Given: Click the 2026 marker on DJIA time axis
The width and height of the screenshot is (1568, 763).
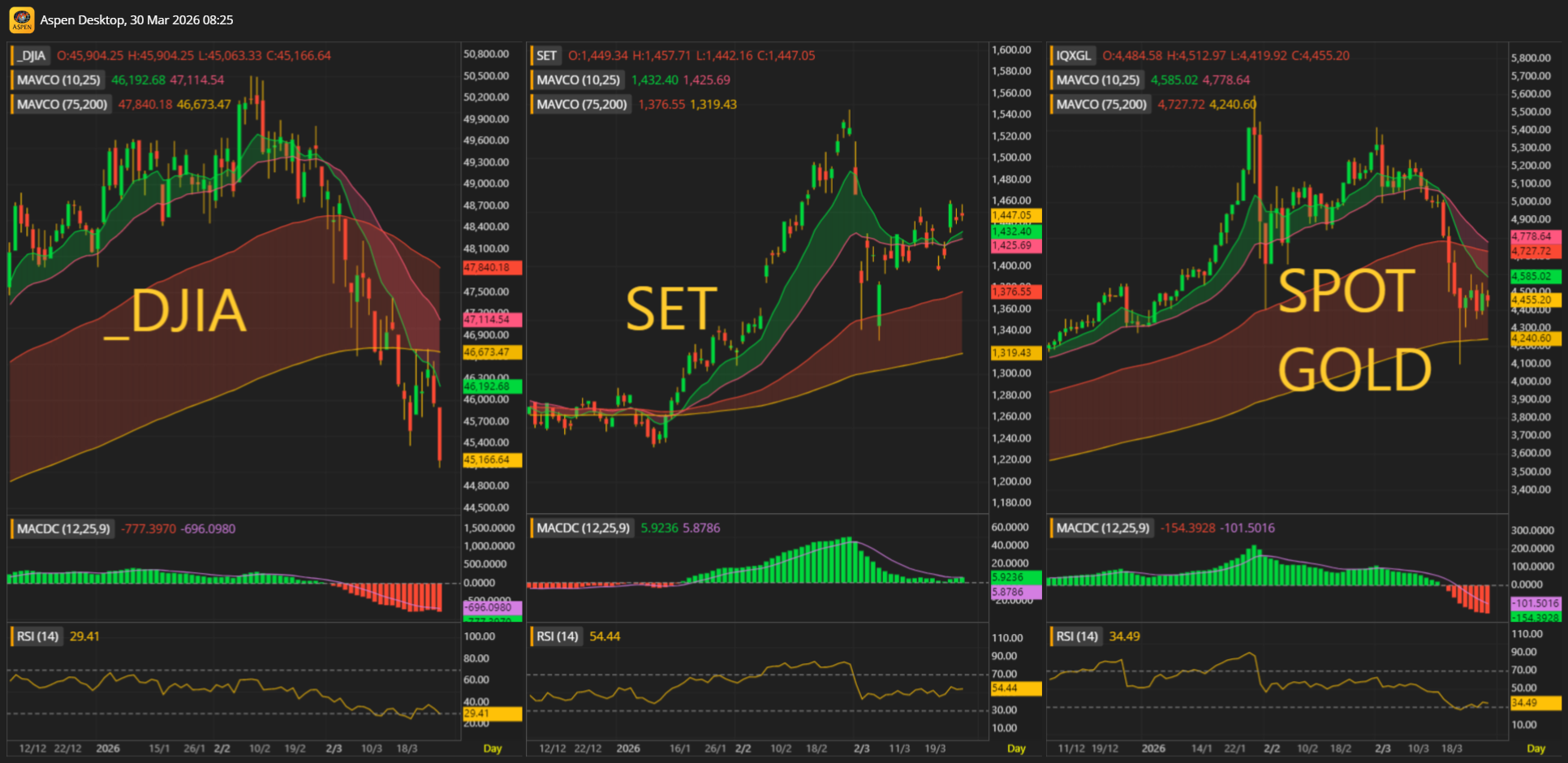Looking at the screenshot, I should [108, 748].
